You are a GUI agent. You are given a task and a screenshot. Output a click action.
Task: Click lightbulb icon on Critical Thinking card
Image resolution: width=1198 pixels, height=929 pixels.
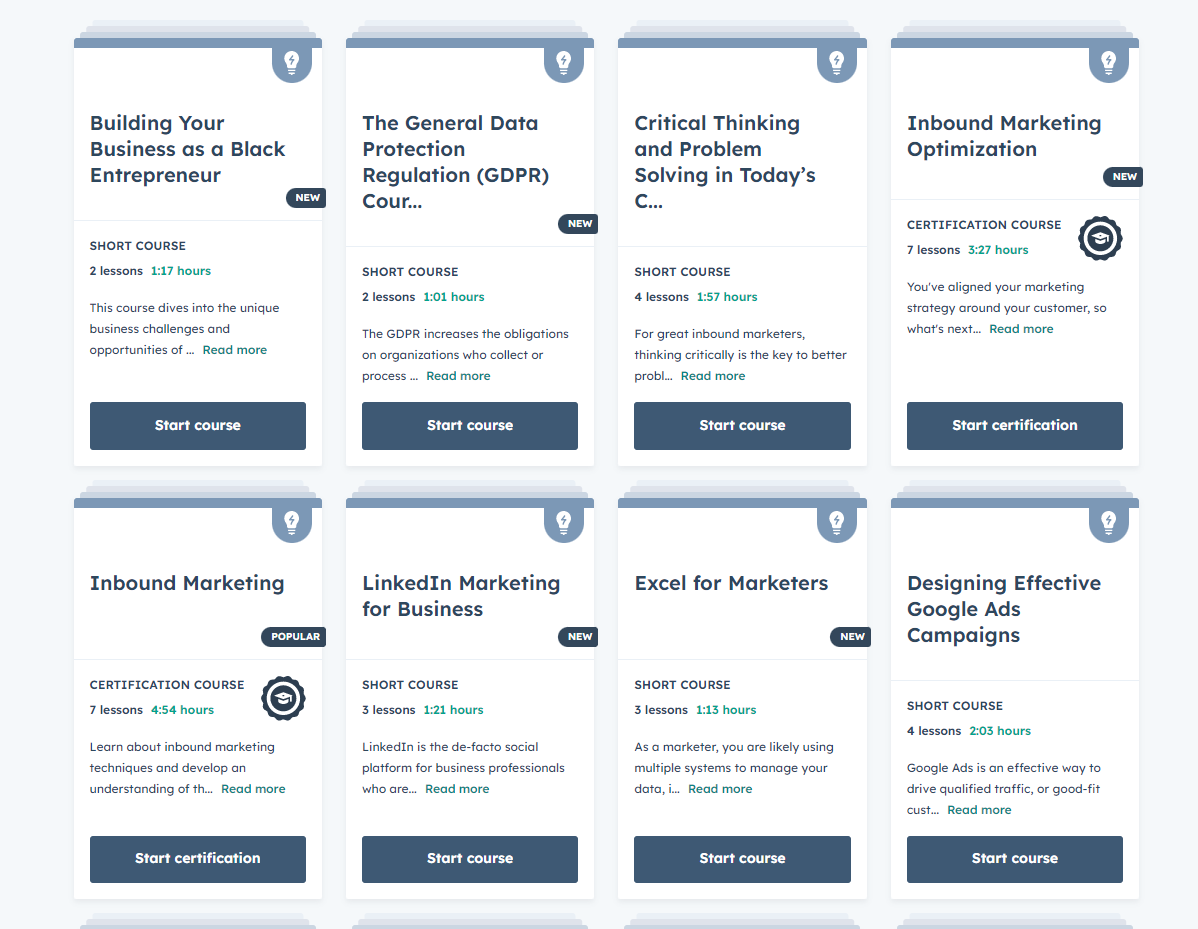836,62
